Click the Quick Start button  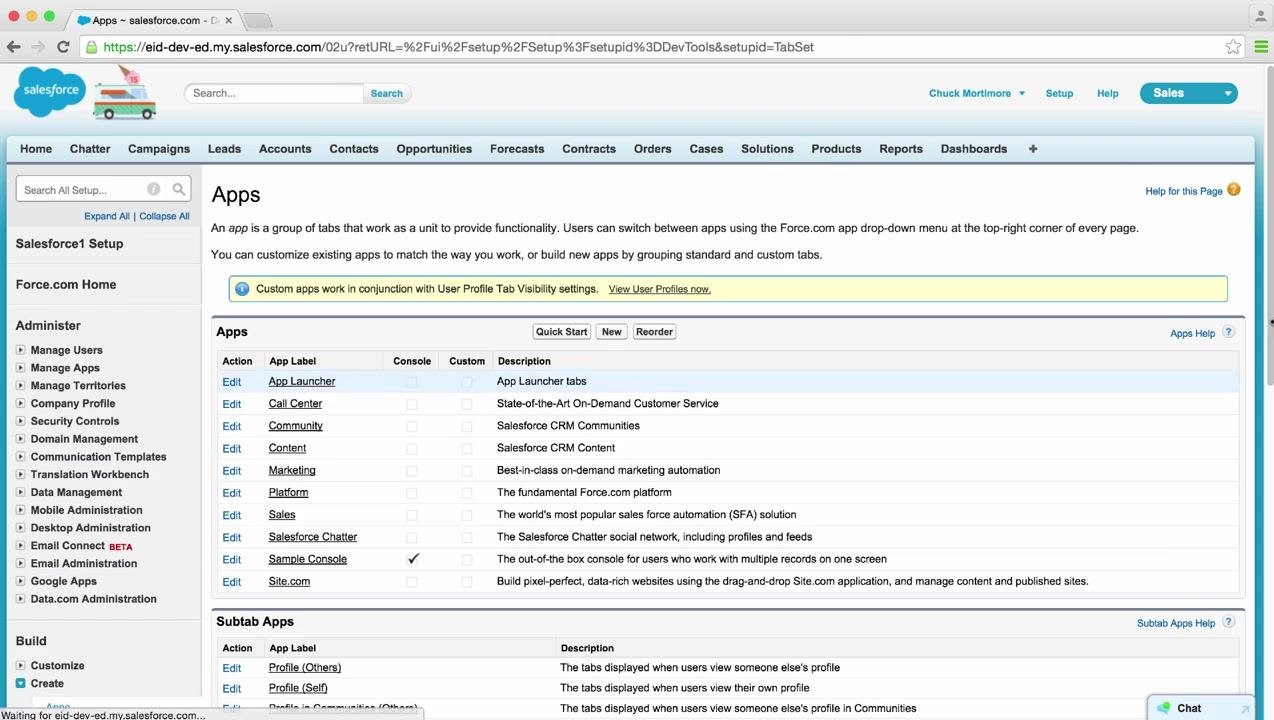click(x=562, y=332)
